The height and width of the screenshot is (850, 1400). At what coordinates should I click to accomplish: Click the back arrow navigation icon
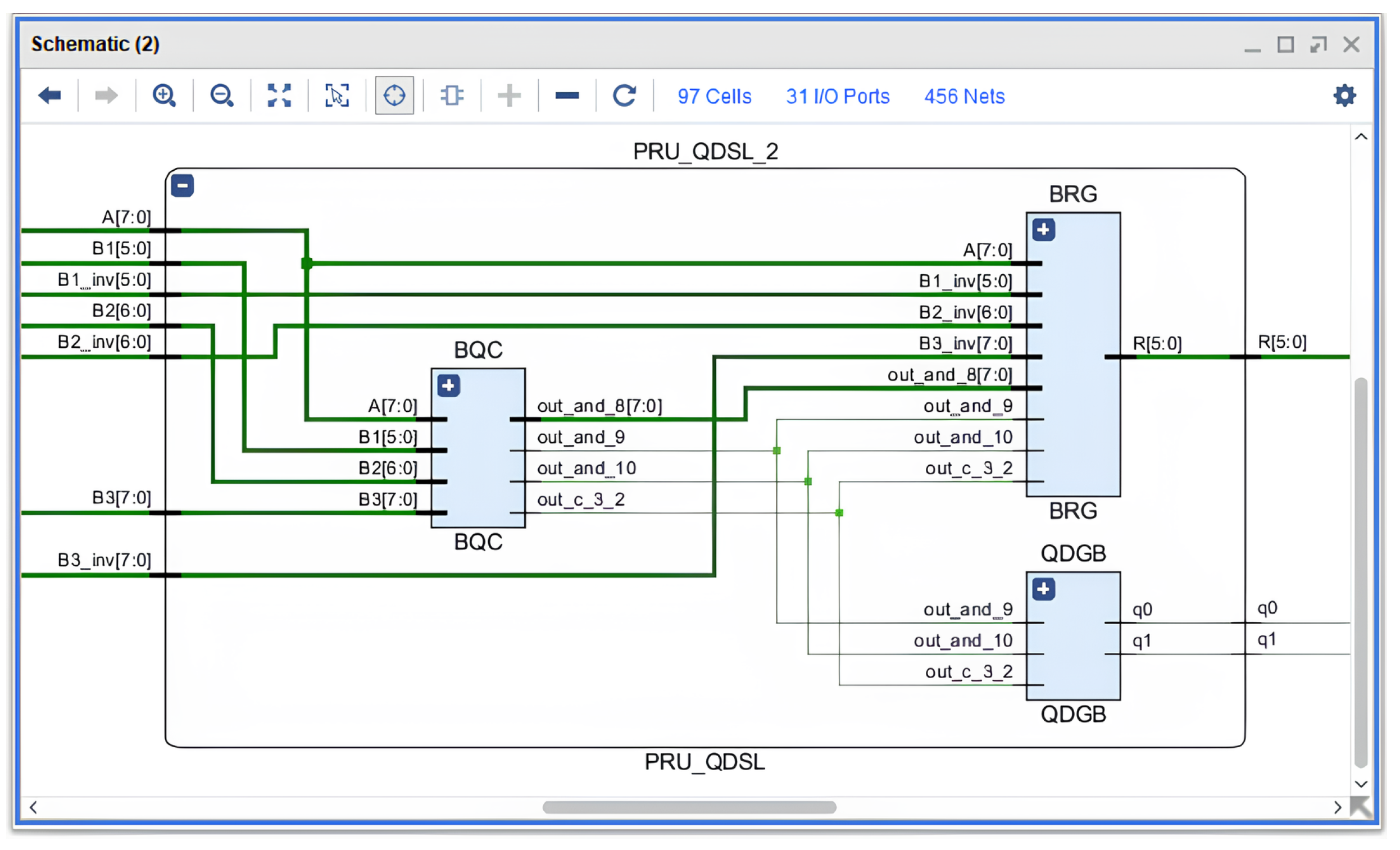[50, 96]
